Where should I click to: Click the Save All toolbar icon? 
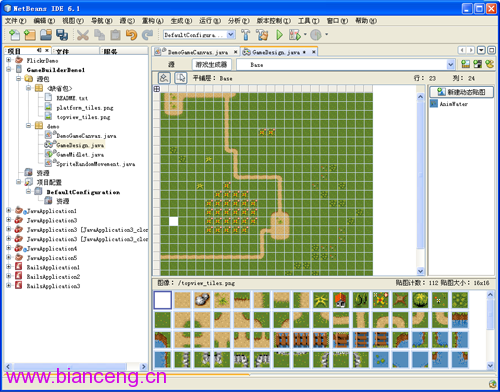coord(62,35)
